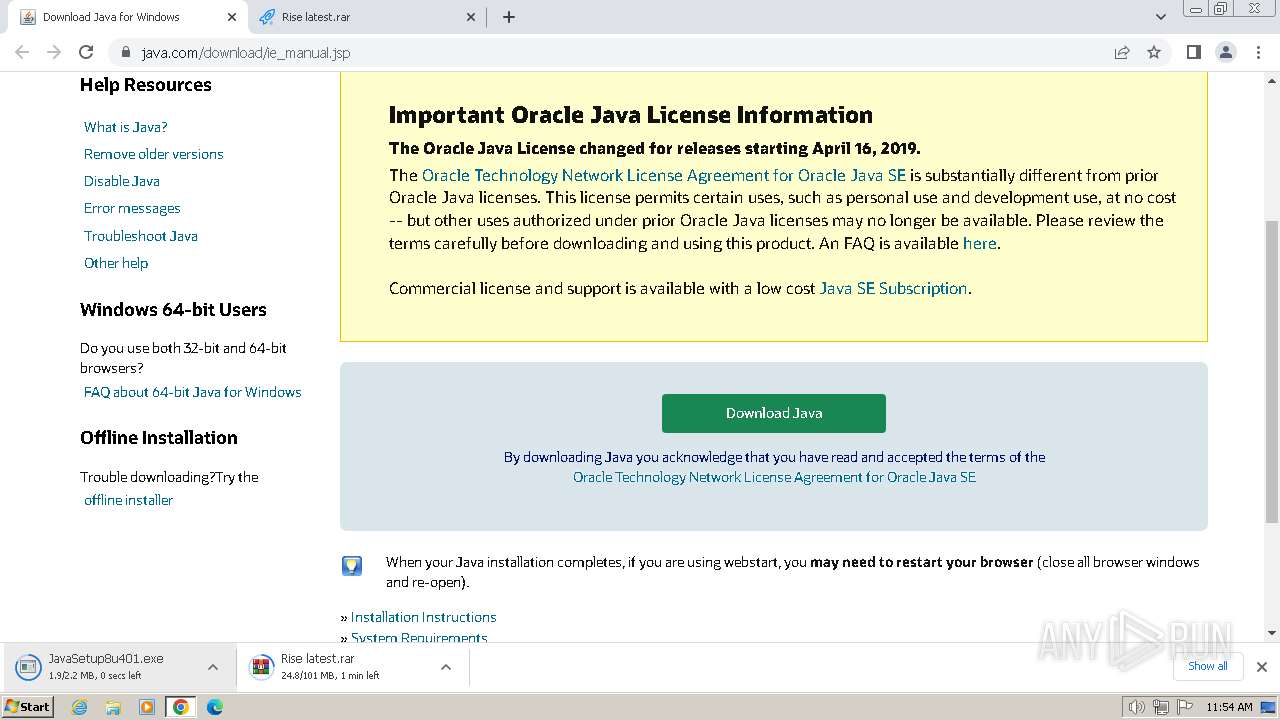
Task: Click the 'Help Resources' heading
Action: (146, 85)
